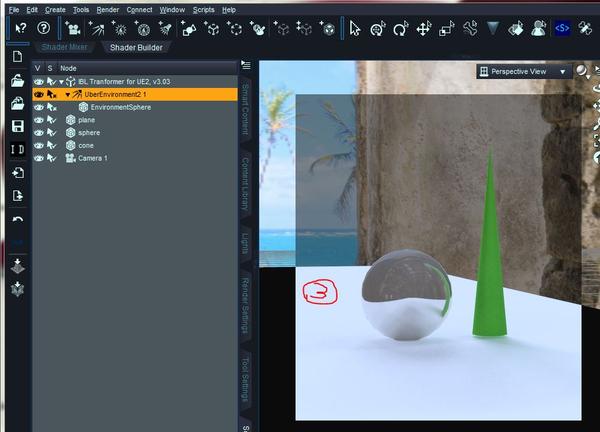Viewport: 600px width, 432px height.
Task: Select the Rotate tool
Action: tap(400, 29)
